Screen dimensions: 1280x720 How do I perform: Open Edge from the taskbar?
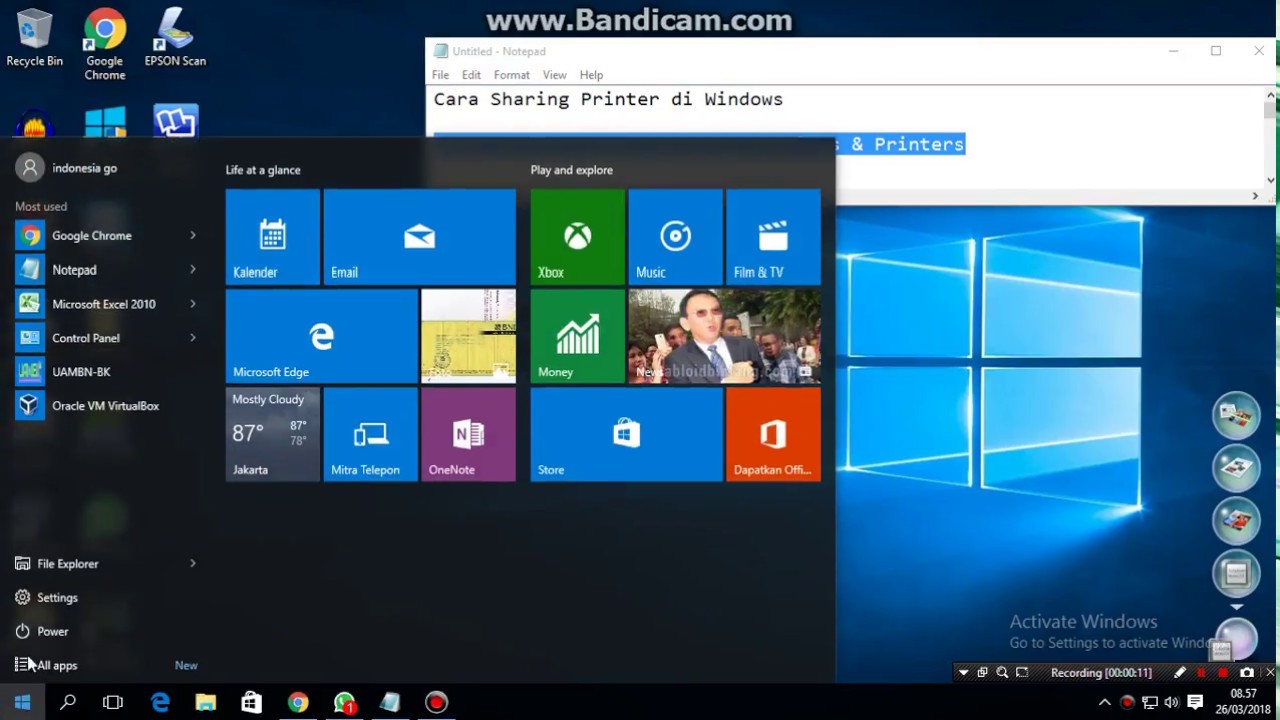pyautogui.click(x=160, y=703)
